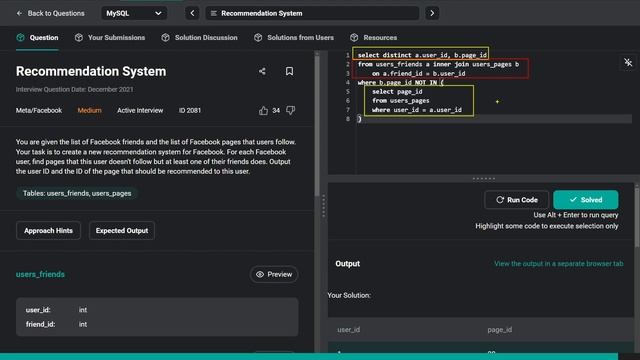Click the back arrow icon
Viewport: 640px width, 360px height.
[19, 13]
